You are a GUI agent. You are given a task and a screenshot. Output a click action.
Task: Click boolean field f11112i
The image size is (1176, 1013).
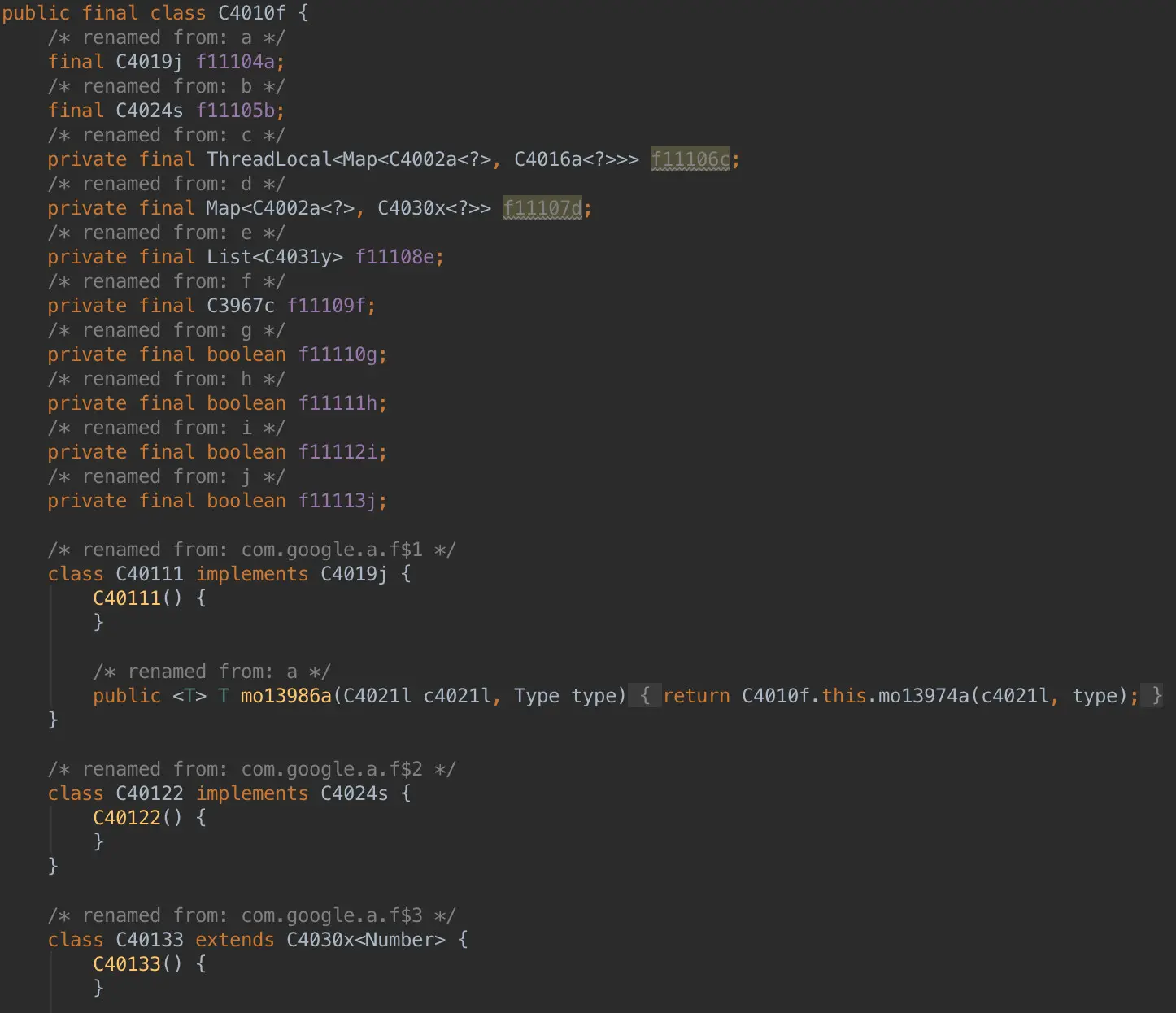pos(338,452)
